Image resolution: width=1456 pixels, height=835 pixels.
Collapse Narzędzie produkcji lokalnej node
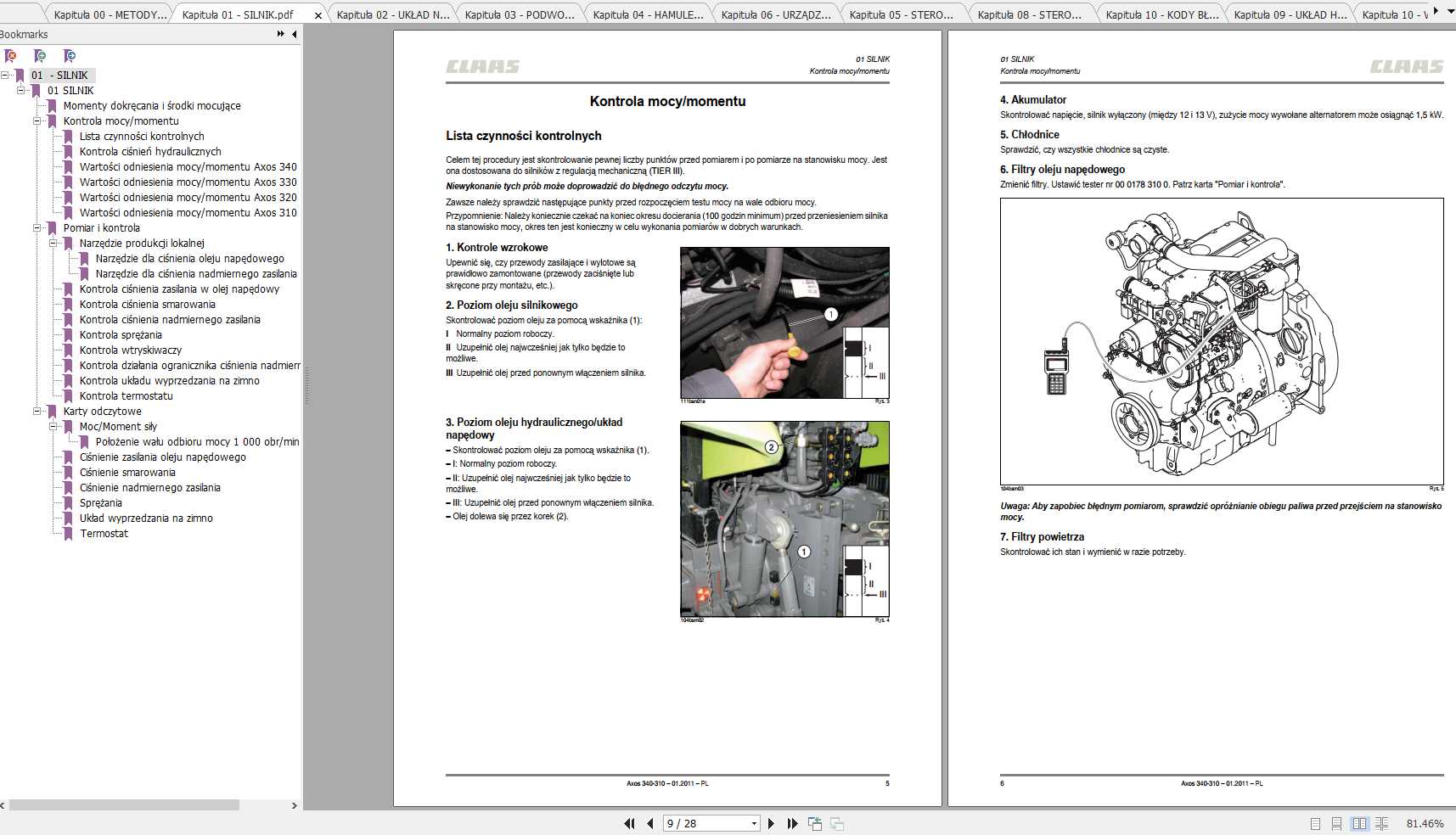(x=53, y=244)
